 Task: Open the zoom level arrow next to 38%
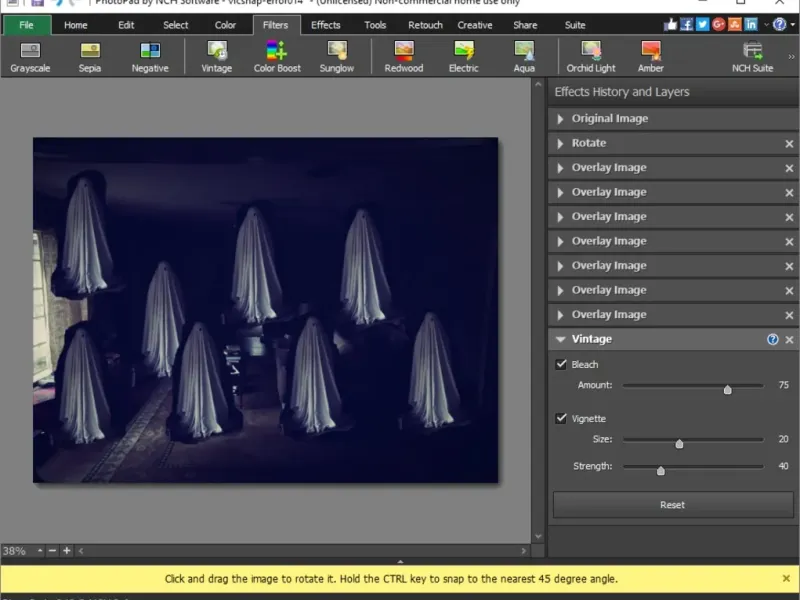pos(39,551)
